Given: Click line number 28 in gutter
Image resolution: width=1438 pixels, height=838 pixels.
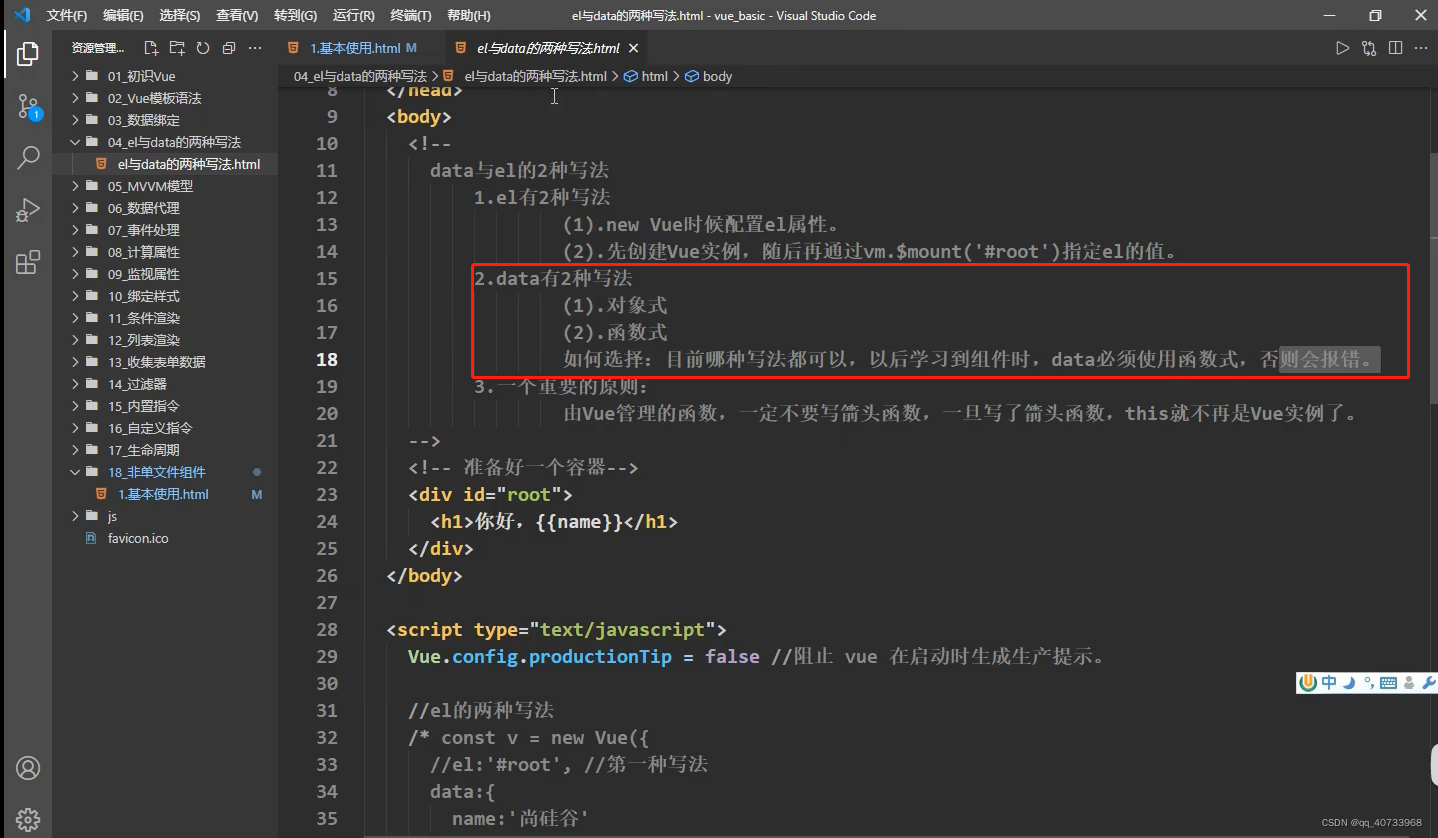Looking at the screenshot, I should pos(327,630).
